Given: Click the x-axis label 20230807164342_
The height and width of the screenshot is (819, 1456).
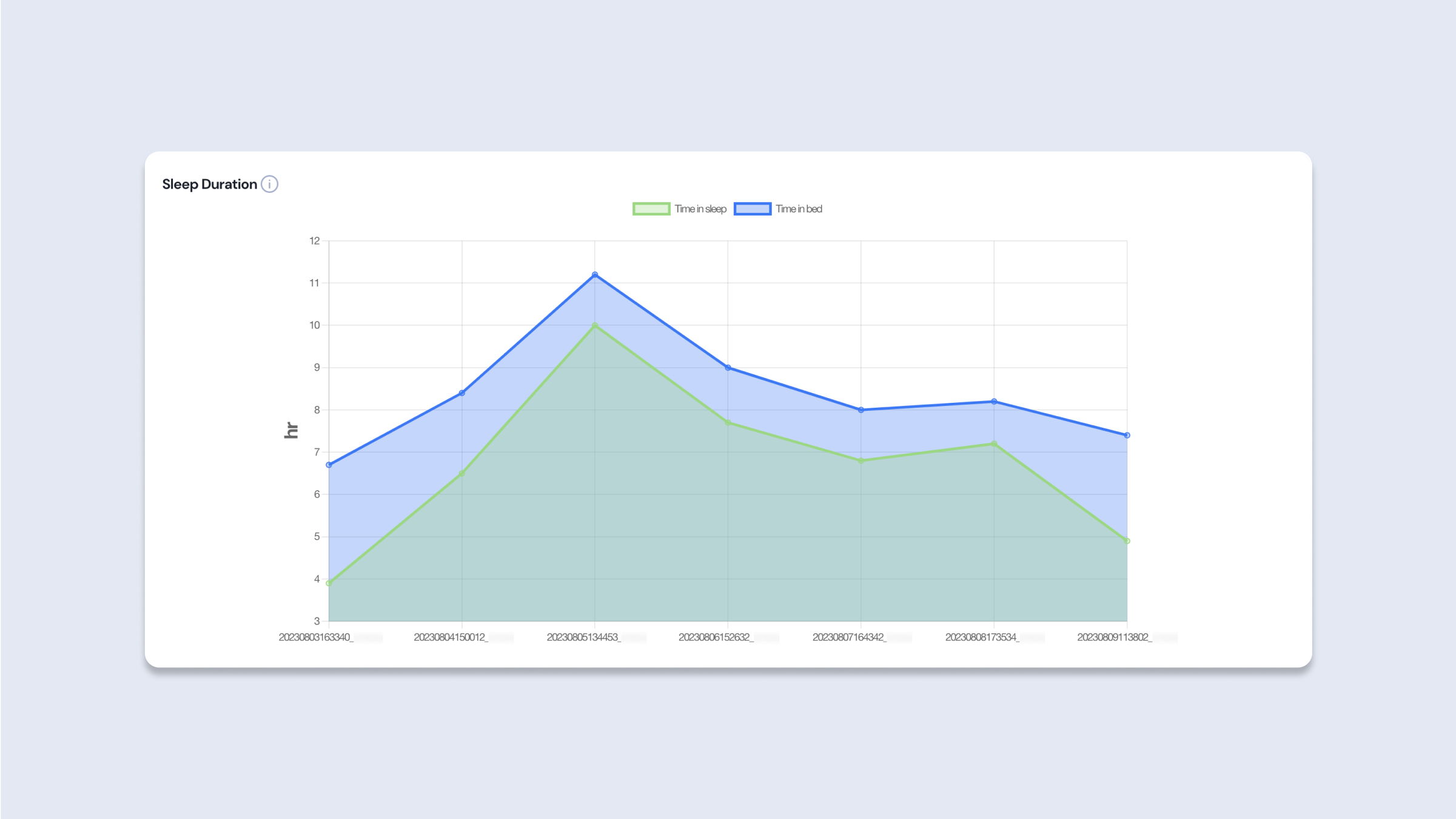Looking at the screenshot, I should (850, 637).
